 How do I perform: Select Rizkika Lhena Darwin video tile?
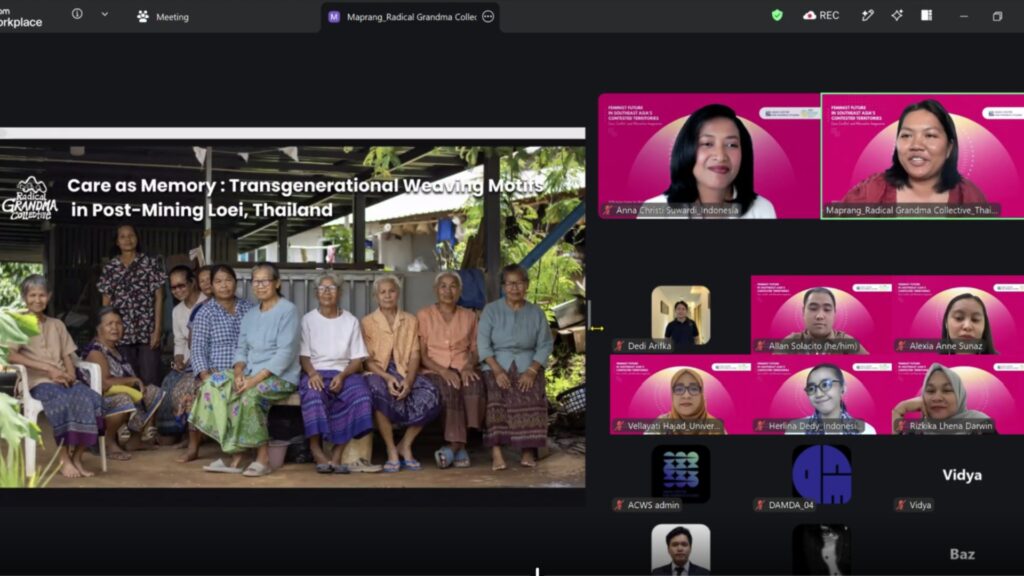[958, 394]
